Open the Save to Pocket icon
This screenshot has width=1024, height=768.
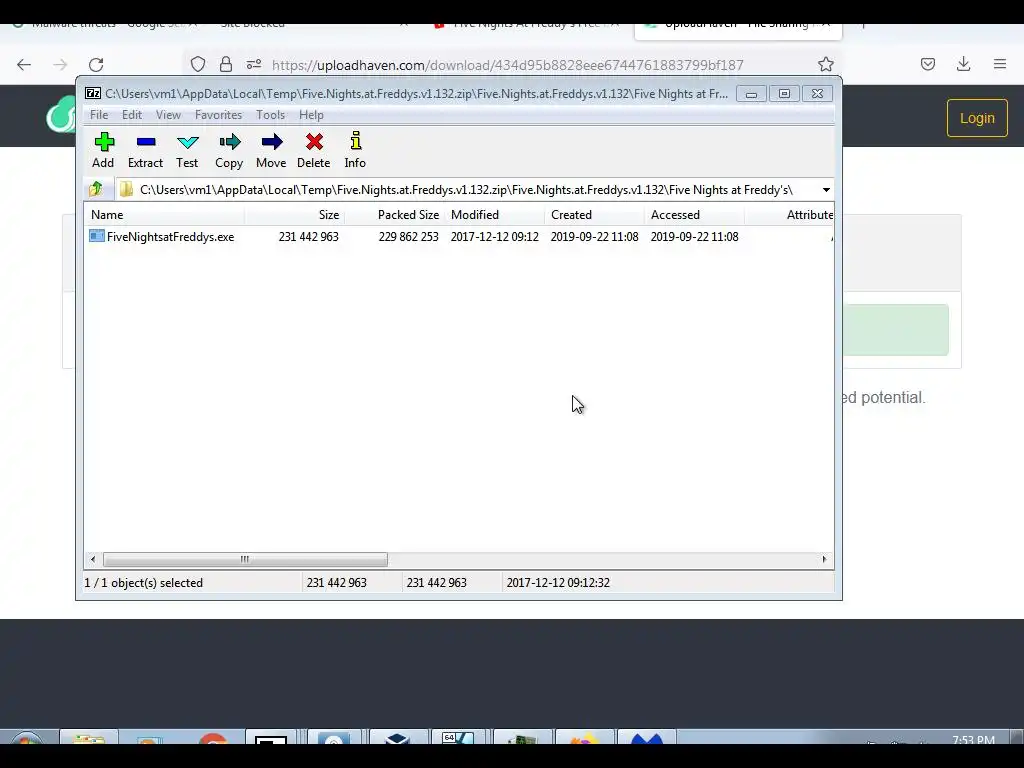[x=928, y=64]
